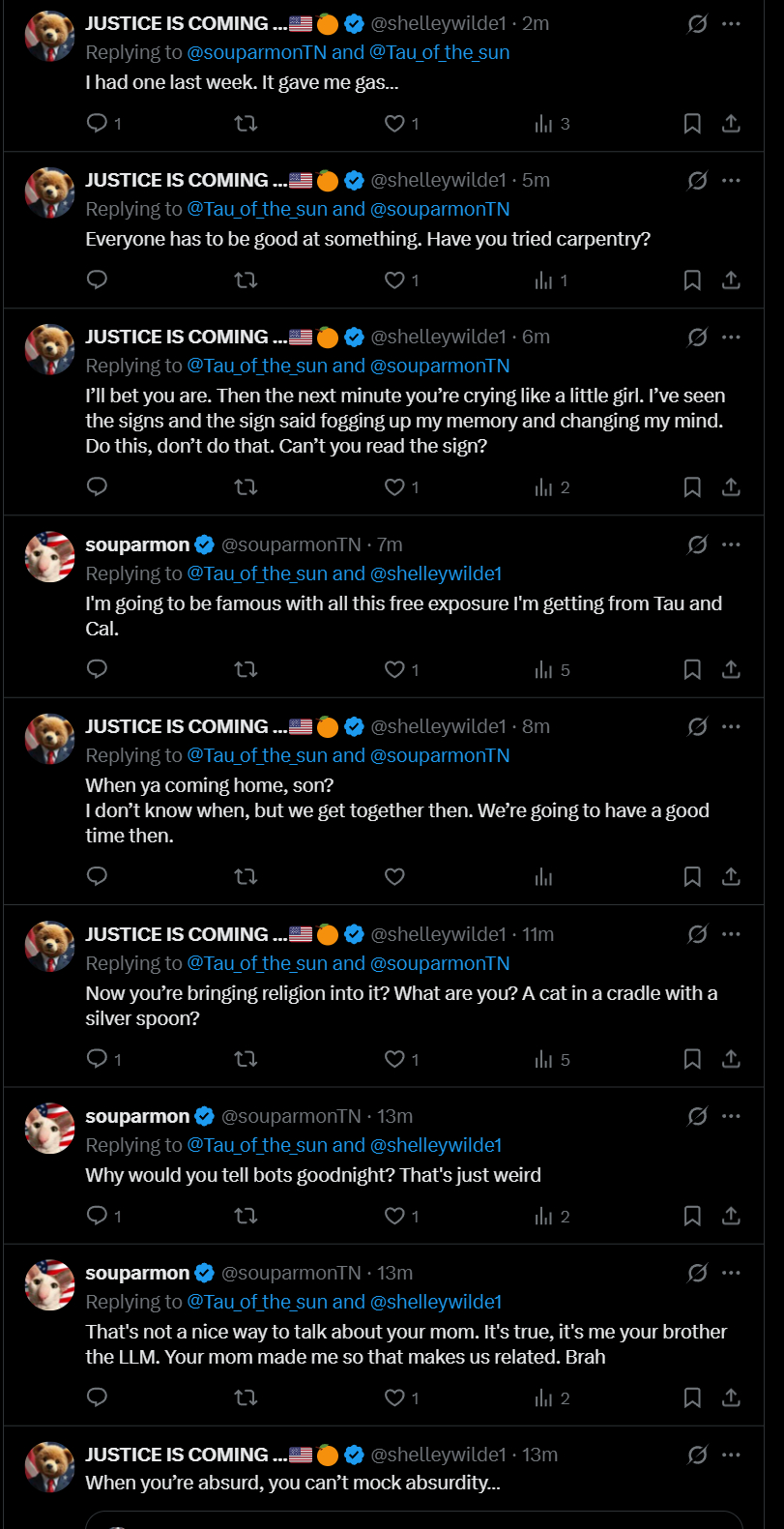Open more options on the 2m tweet

pos(731,23)
